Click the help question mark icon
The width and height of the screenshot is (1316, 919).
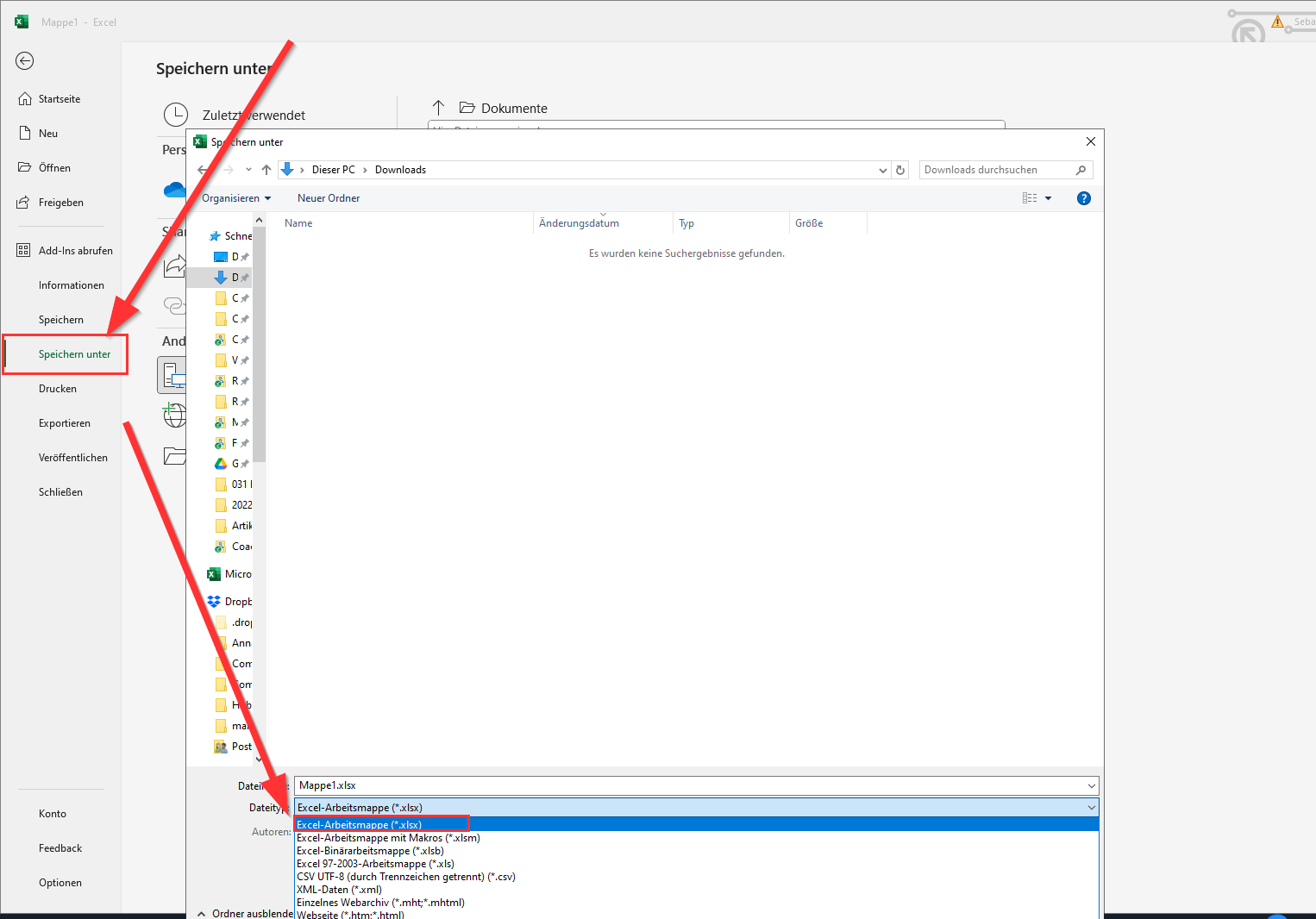point(1084,198)
